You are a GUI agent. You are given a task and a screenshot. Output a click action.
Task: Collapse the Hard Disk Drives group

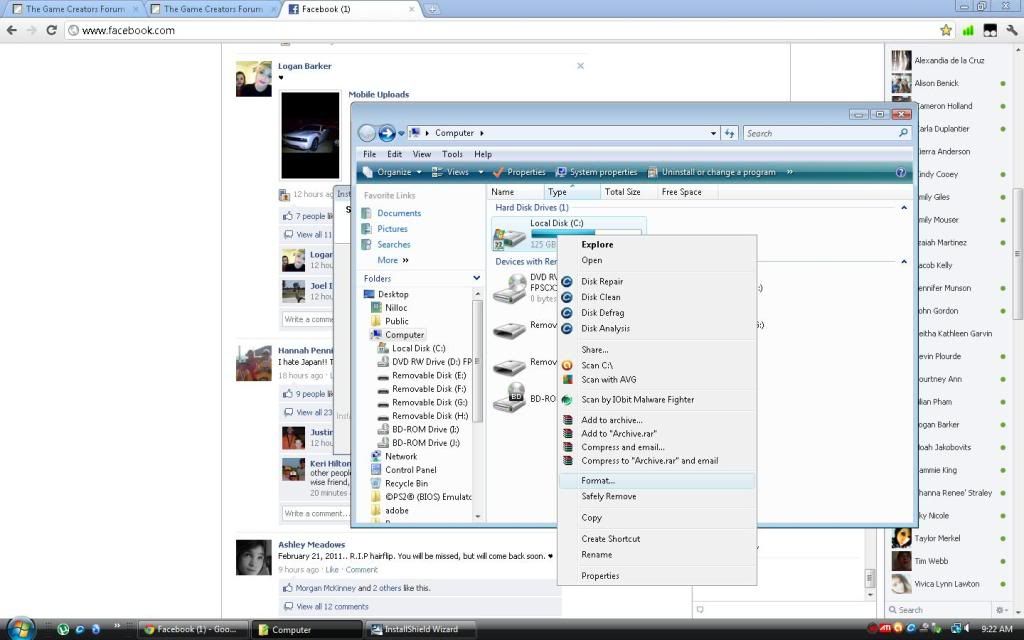pos(904,208)
